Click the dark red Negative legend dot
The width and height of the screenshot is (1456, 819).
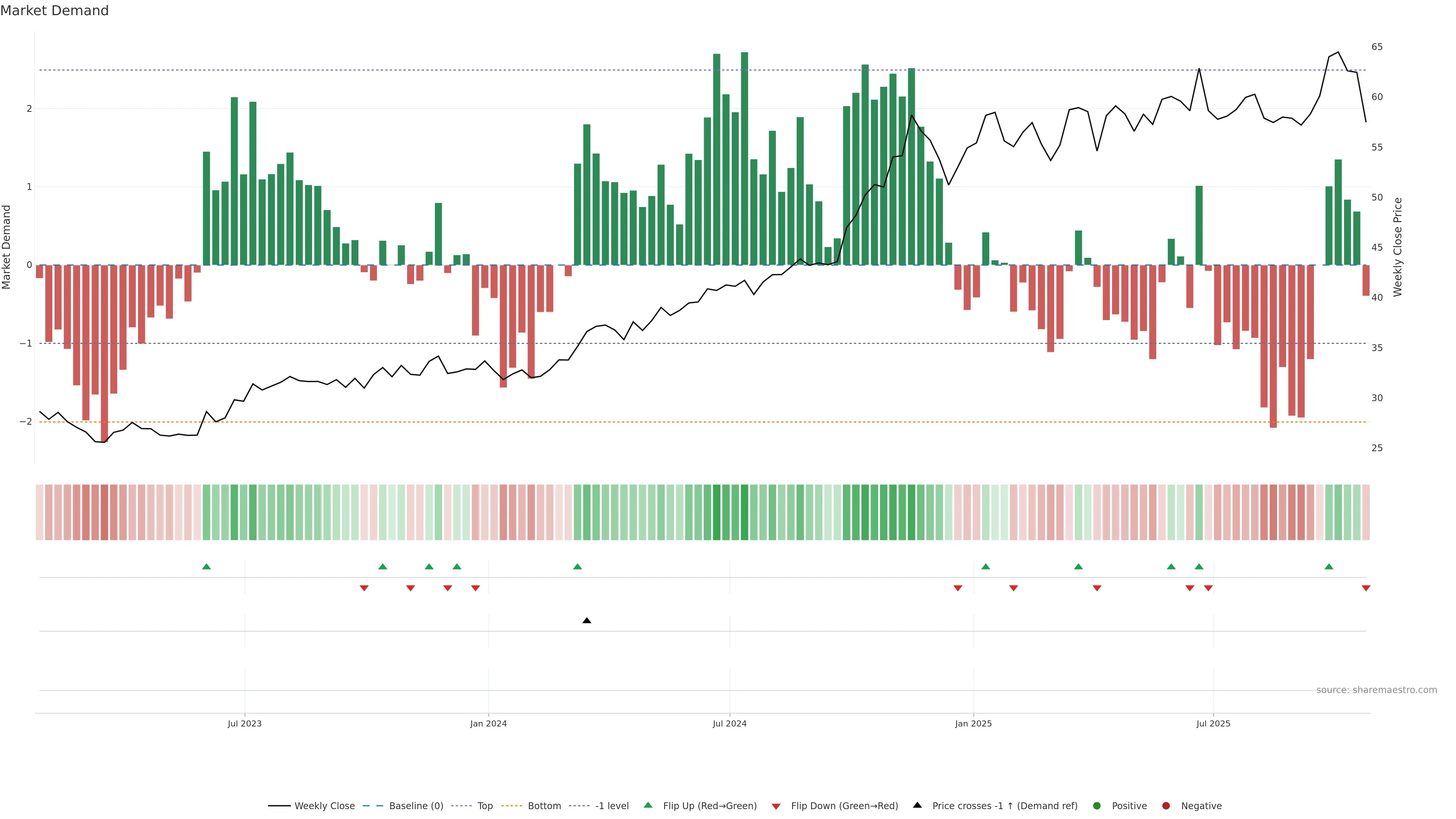tap(1166, 805)
